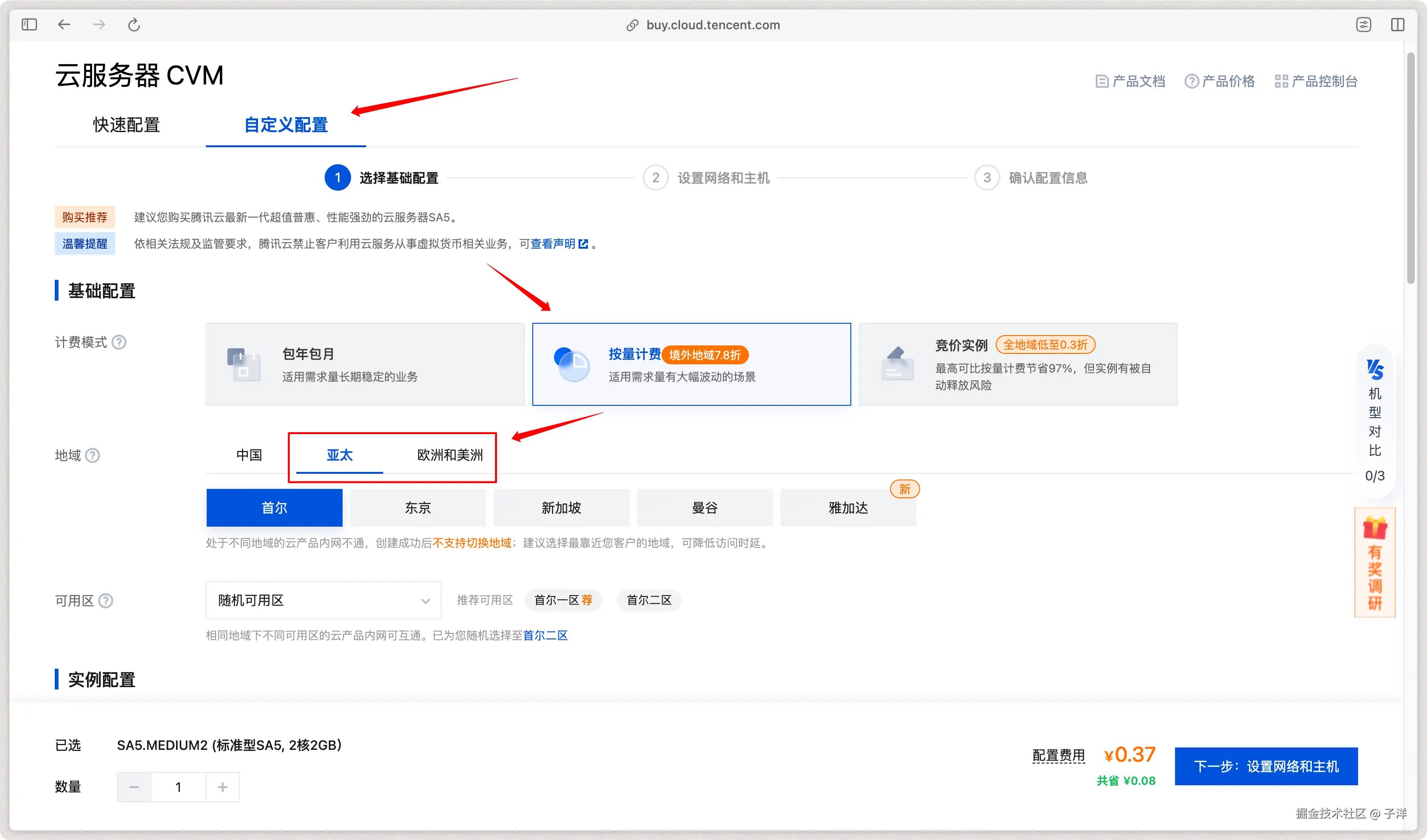Viewport: 1427px width, 840px height.
Task: Decrease quantity with the minus stepper
Action: [x=134, y=787]
